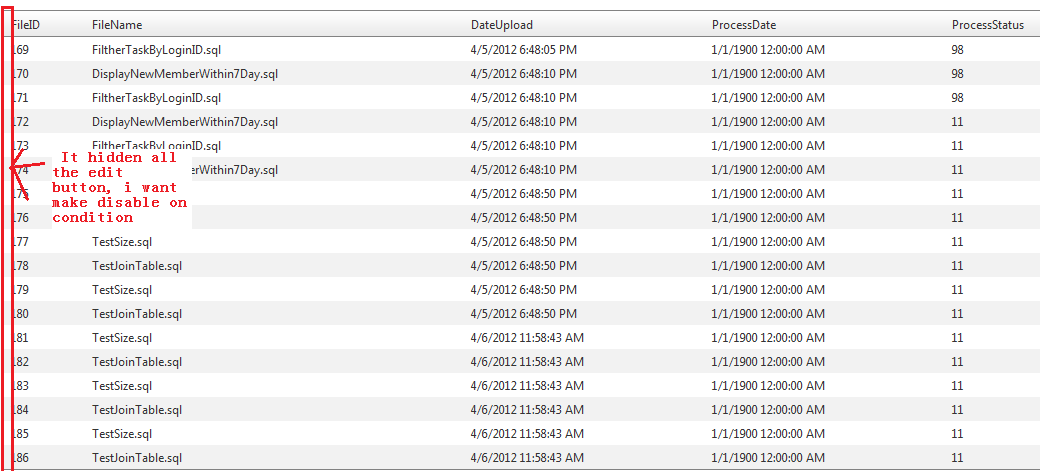Sort grid by DateUpload header

[x=502, y=25]
